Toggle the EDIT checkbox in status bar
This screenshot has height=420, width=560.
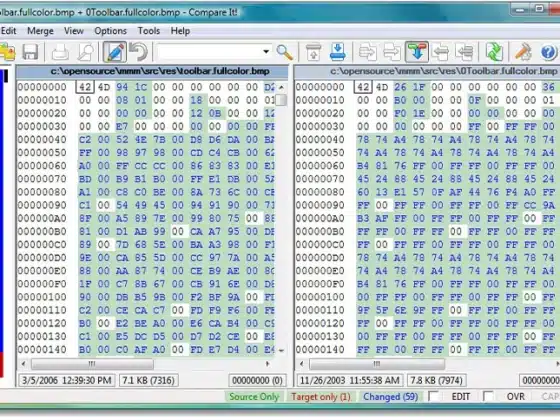(x=434, y=396)
